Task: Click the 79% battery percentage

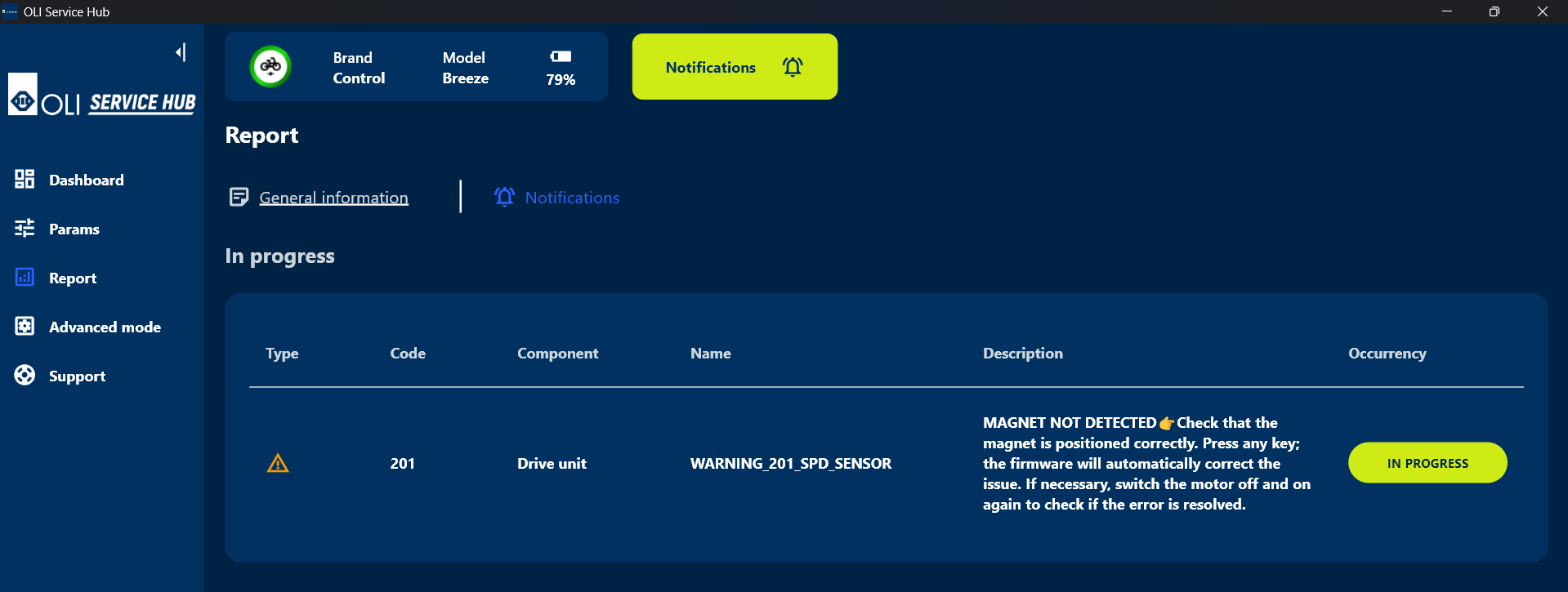Action: point(561,80)
